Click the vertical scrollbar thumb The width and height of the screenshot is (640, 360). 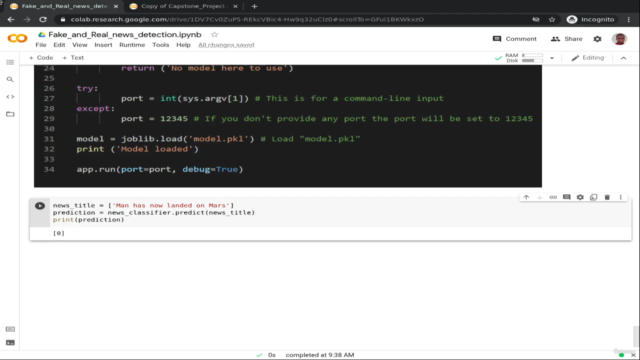coord(636,336)
